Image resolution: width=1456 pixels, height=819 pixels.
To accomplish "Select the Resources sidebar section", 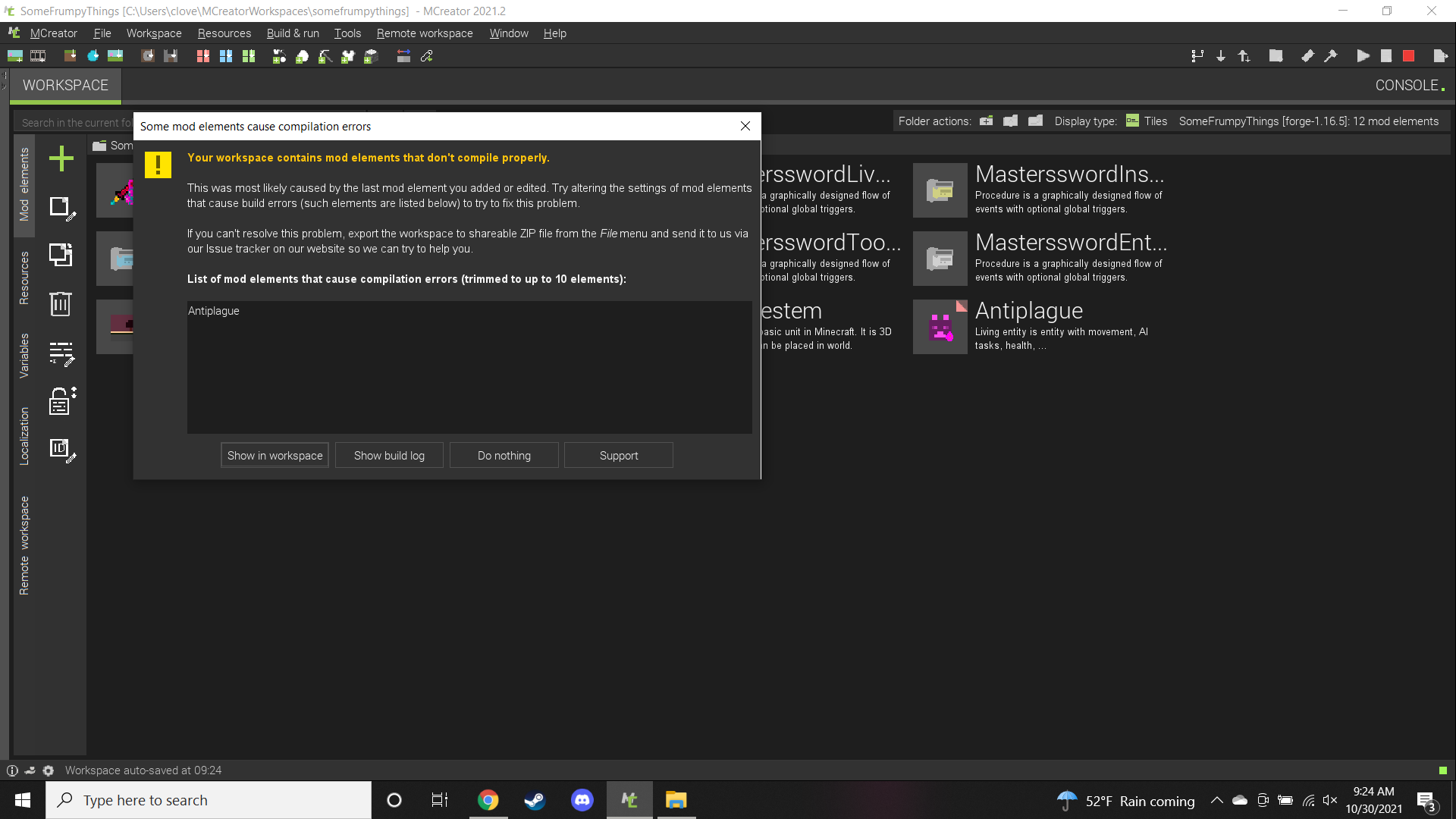I will click(24, 277).
